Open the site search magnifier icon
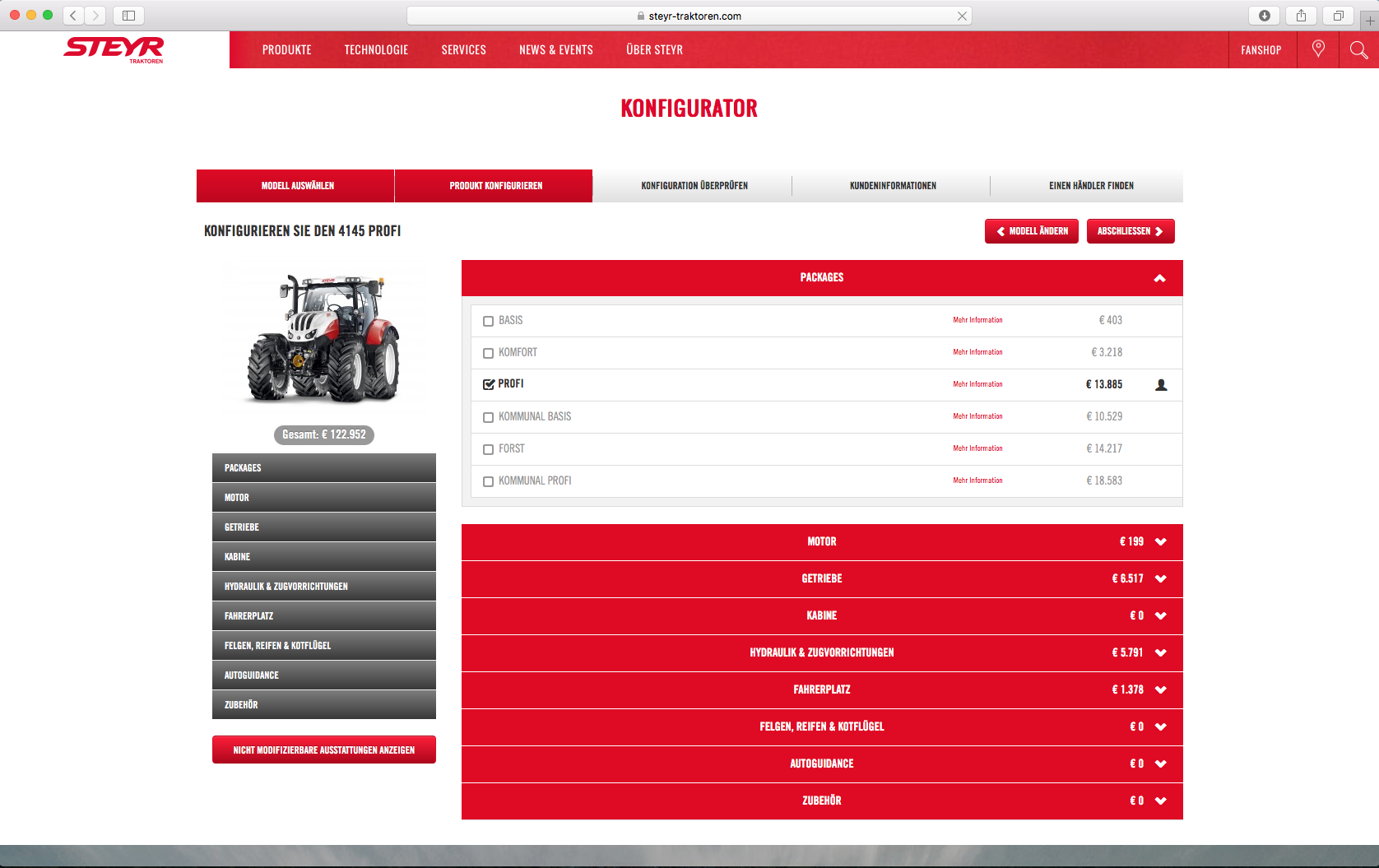 1359,49
